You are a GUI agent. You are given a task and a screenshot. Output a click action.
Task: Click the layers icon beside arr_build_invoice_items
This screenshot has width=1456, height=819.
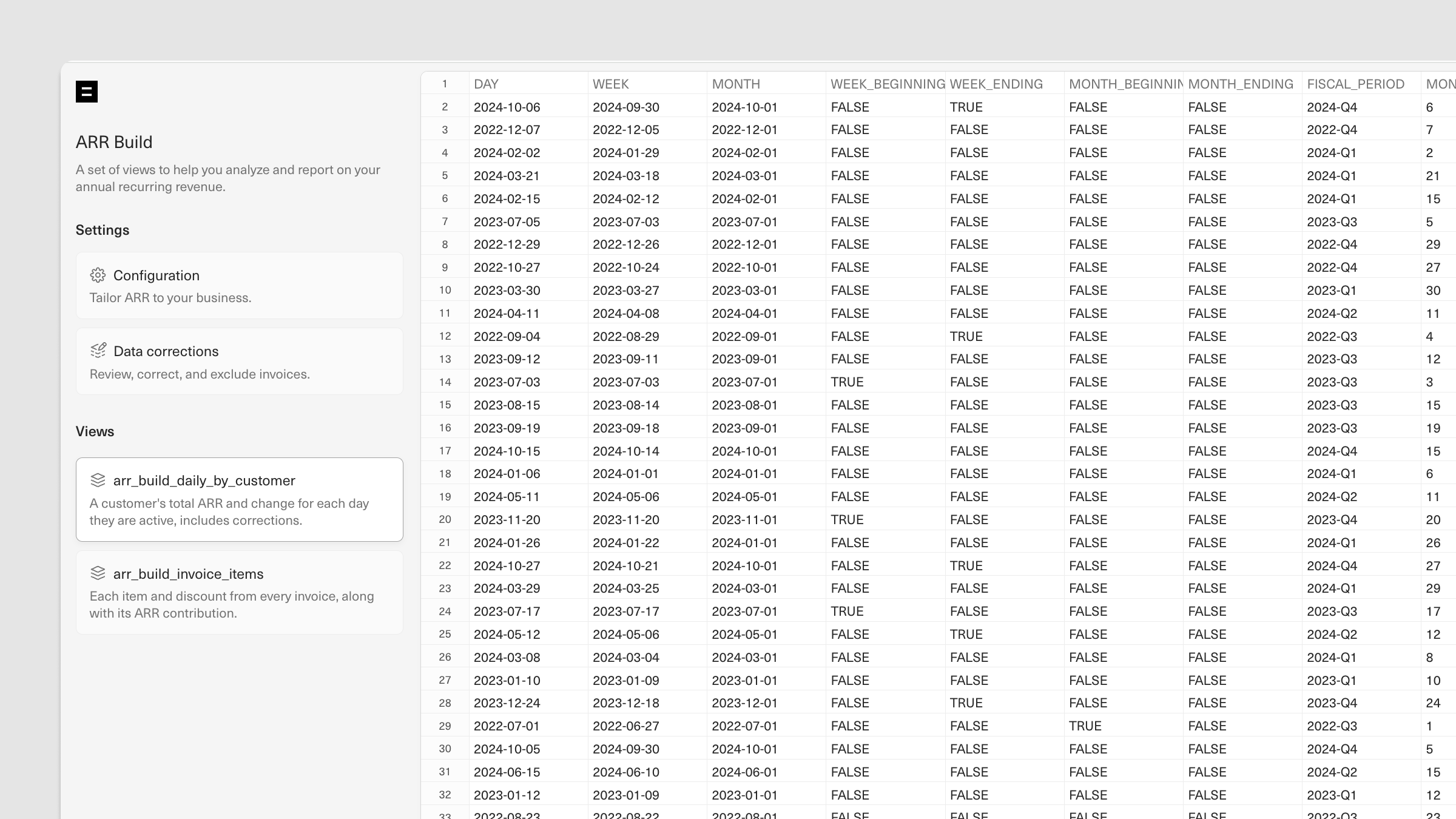coord(98,573)
